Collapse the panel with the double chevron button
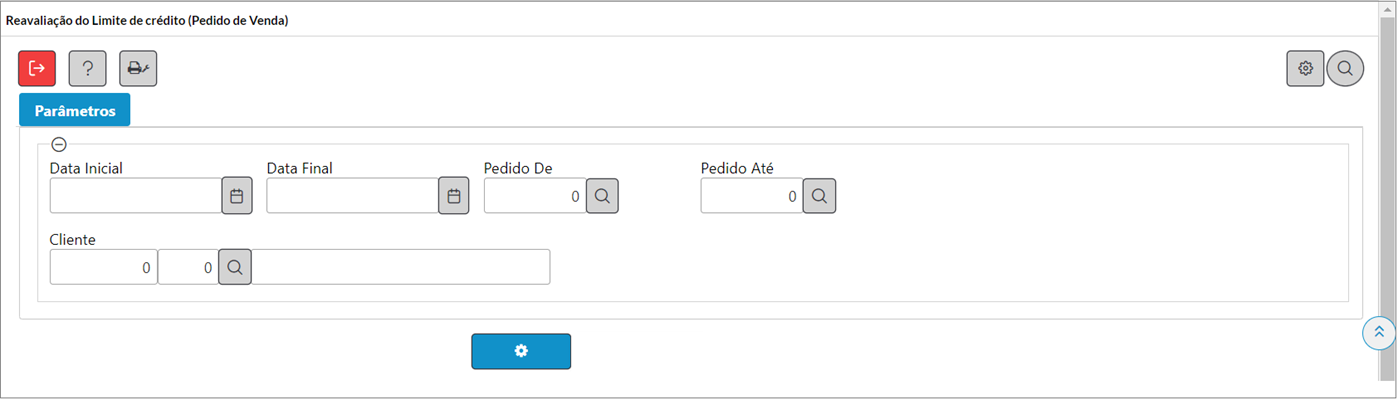 coord(1379,332)
